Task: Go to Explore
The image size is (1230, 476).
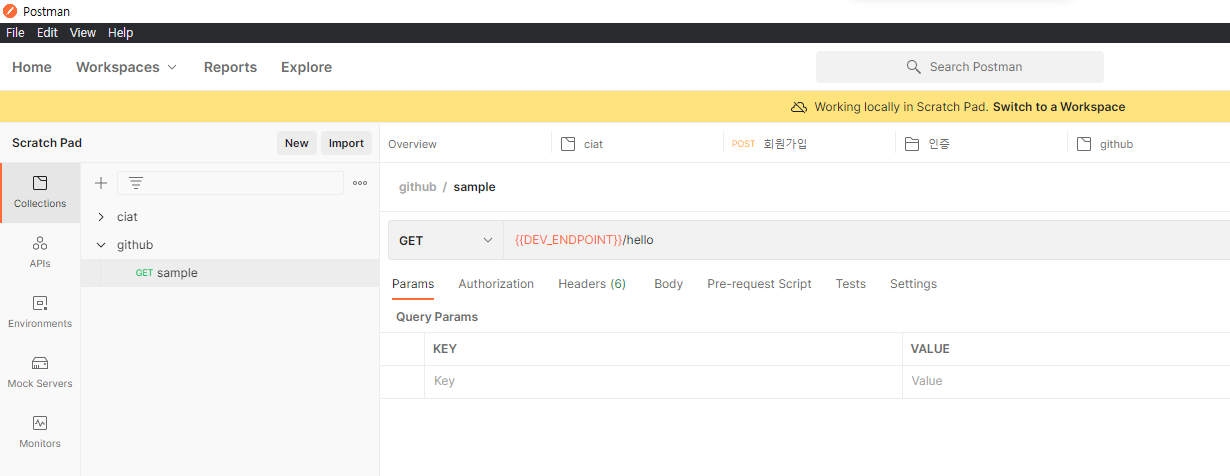Action: 306,67
